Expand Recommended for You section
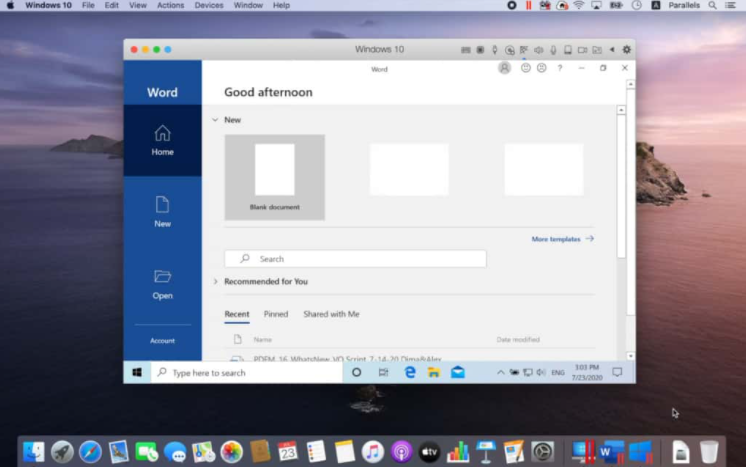Viewport: 746px width, 467px height. (216, 282)
